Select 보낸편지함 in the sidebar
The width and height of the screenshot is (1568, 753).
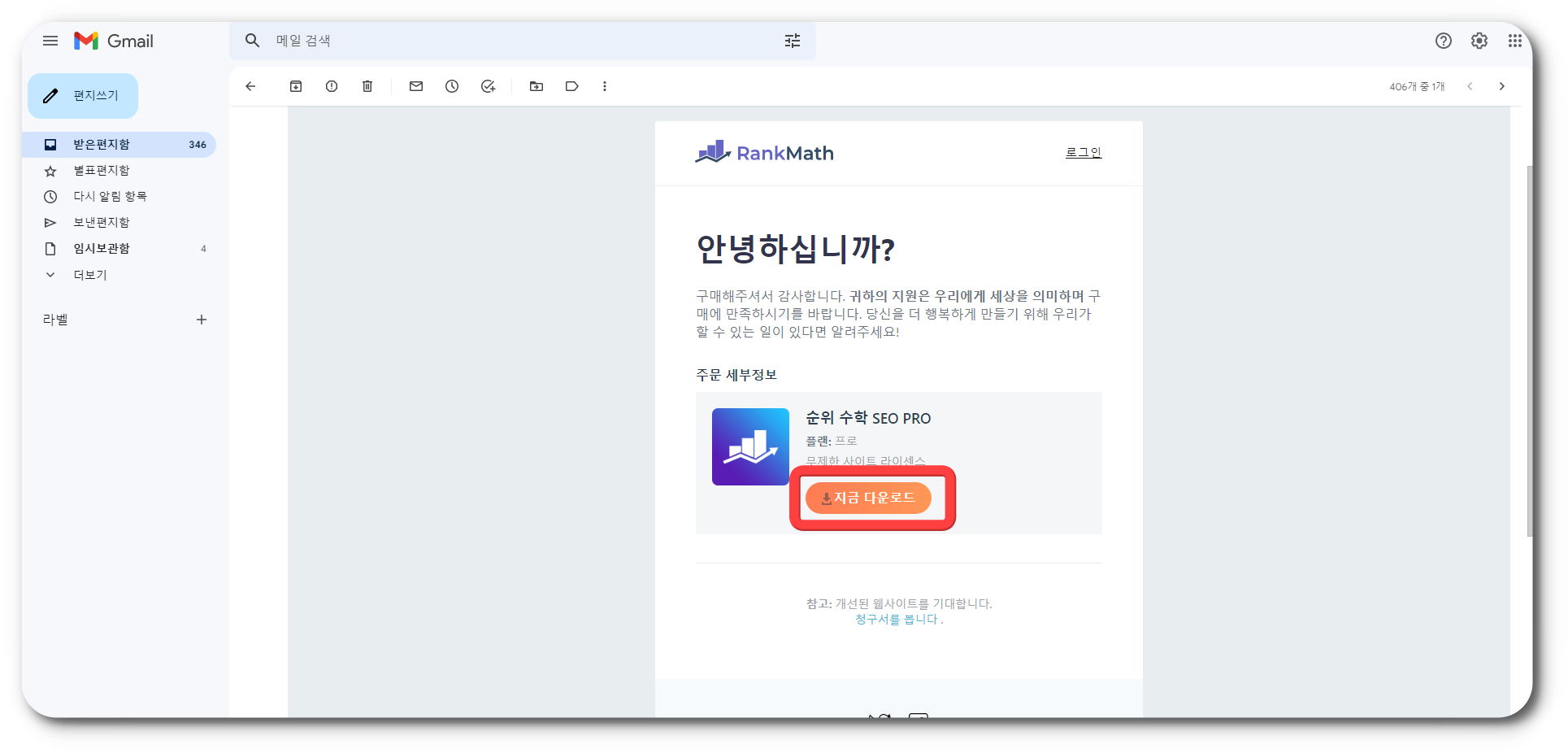click(x=99, y=222)
